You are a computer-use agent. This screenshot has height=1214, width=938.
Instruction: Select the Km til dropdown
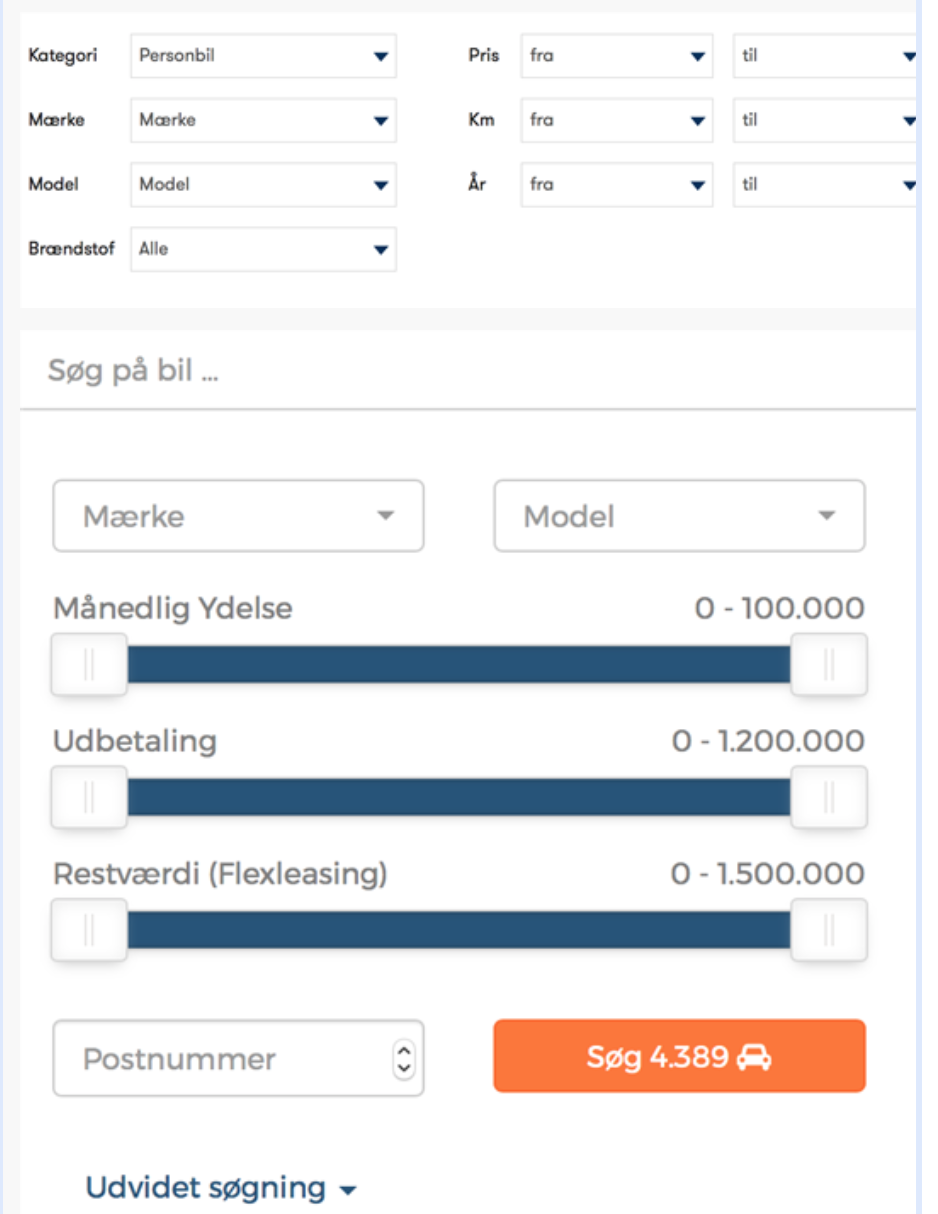[x=826, y=120]
